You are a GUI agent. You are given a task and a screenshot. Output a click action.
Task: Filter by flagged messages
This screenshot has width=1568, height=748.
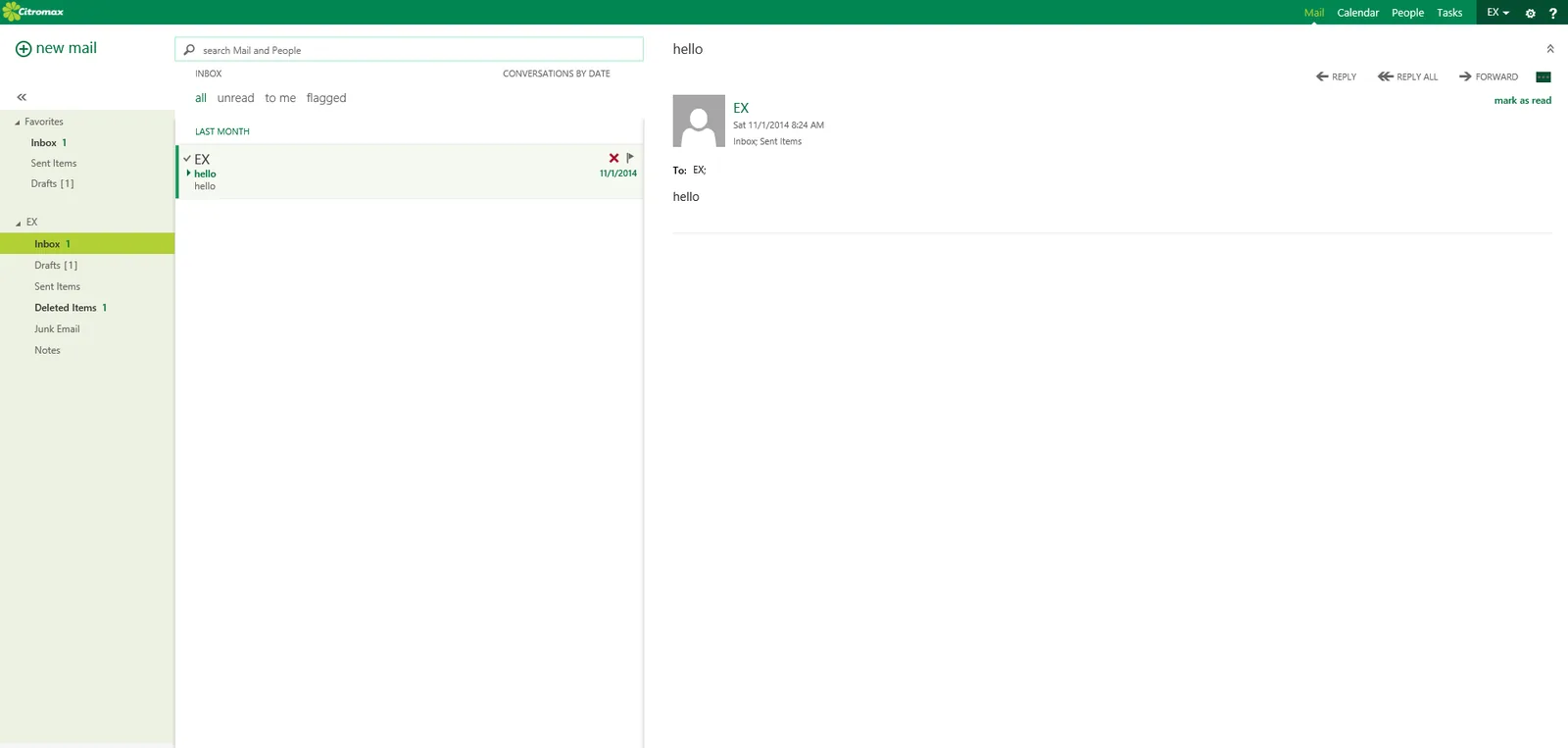pyautogui.click(x=326, y=98)
